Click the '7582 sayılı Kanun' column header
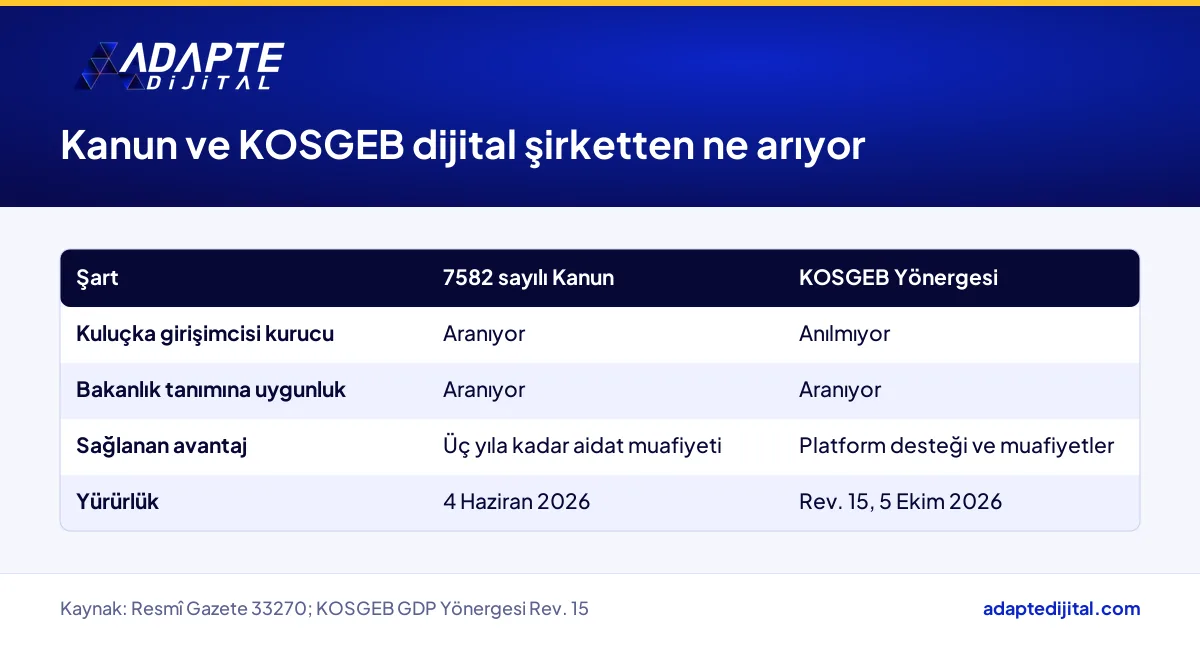The image size is (1200, 659). click(x=528, y=278)
